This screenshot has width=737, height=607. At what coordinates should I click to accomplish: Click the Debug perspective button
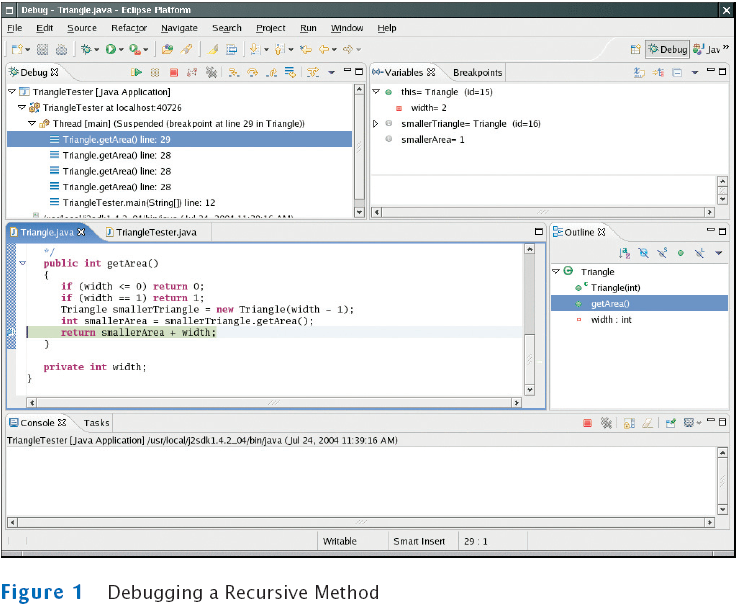pos(667,49)
